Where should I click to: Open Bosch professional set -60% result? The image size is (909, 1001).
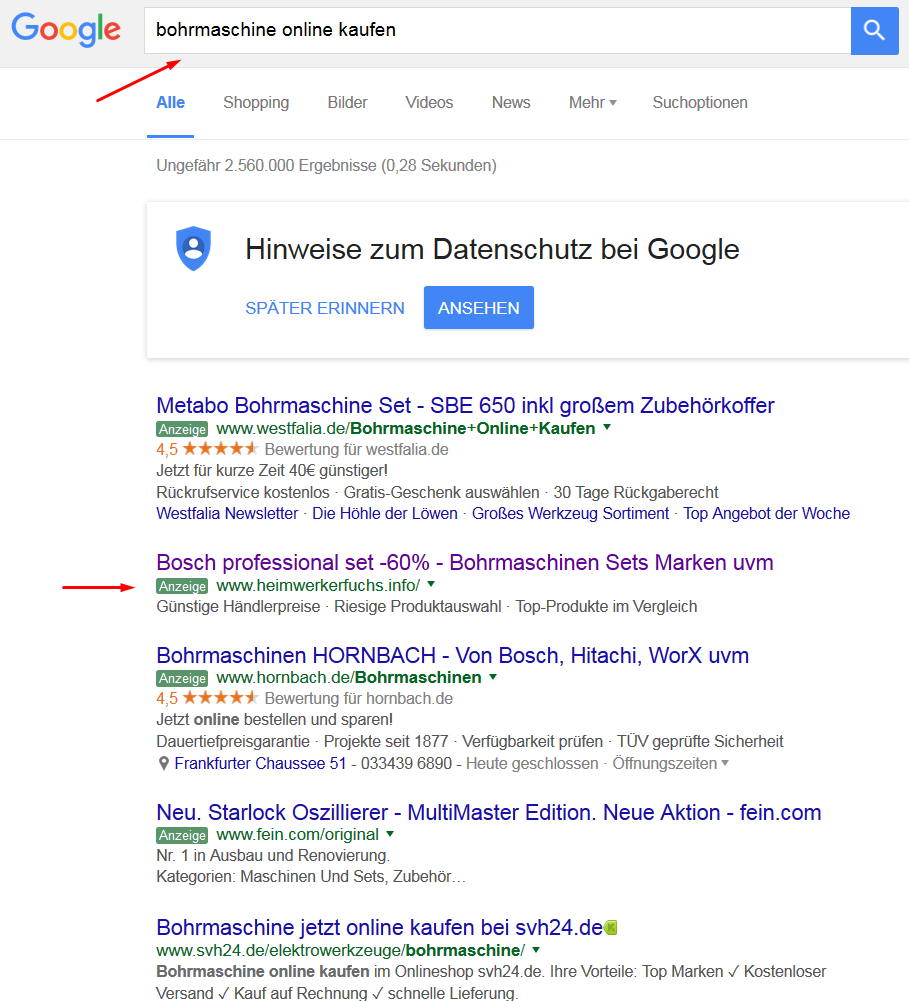pos(465,562)
